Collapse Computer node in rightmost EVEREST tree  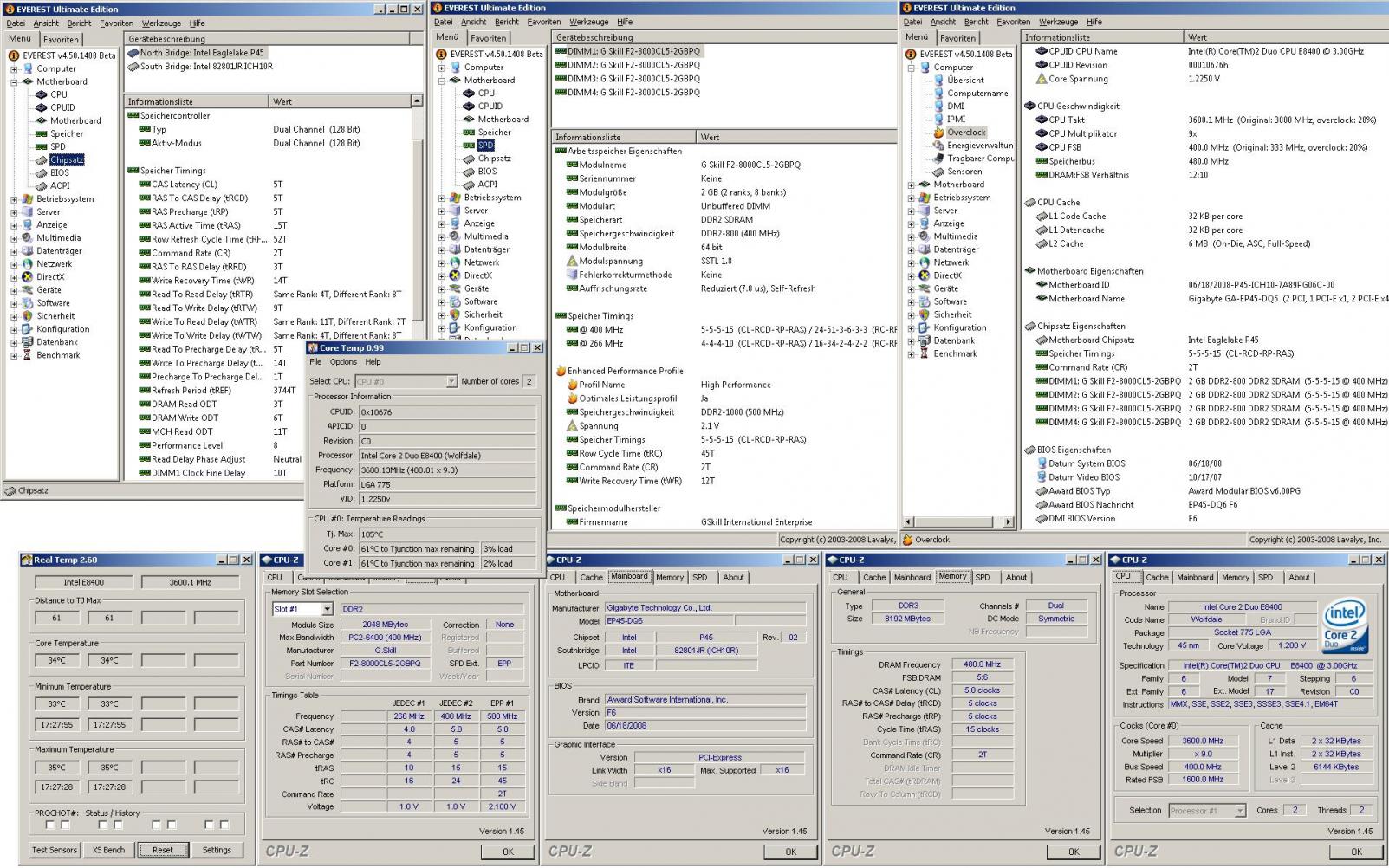pos(912,68)
